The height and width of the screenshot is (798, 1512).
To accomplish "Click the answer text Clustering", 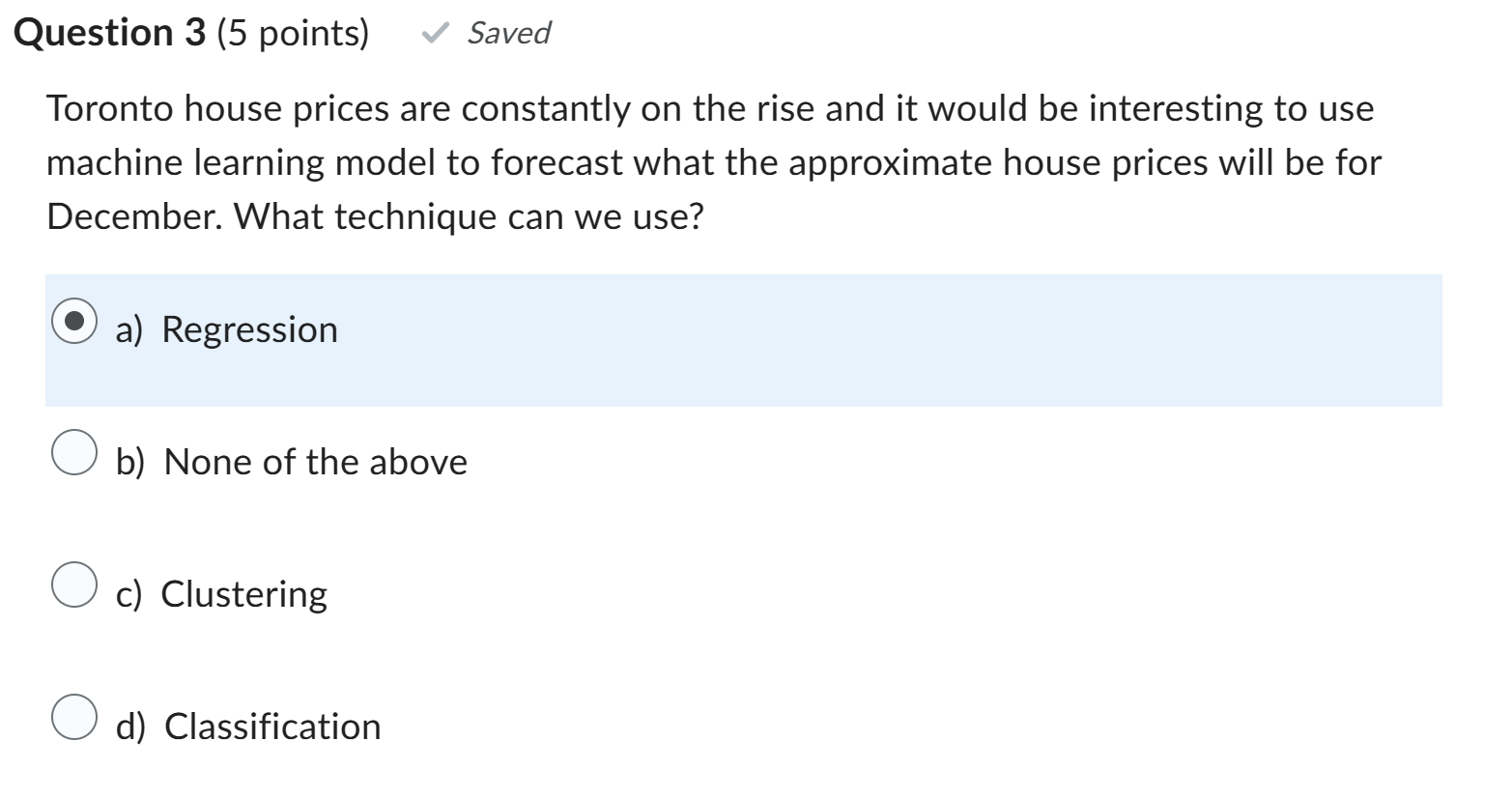I will point(243,593).
